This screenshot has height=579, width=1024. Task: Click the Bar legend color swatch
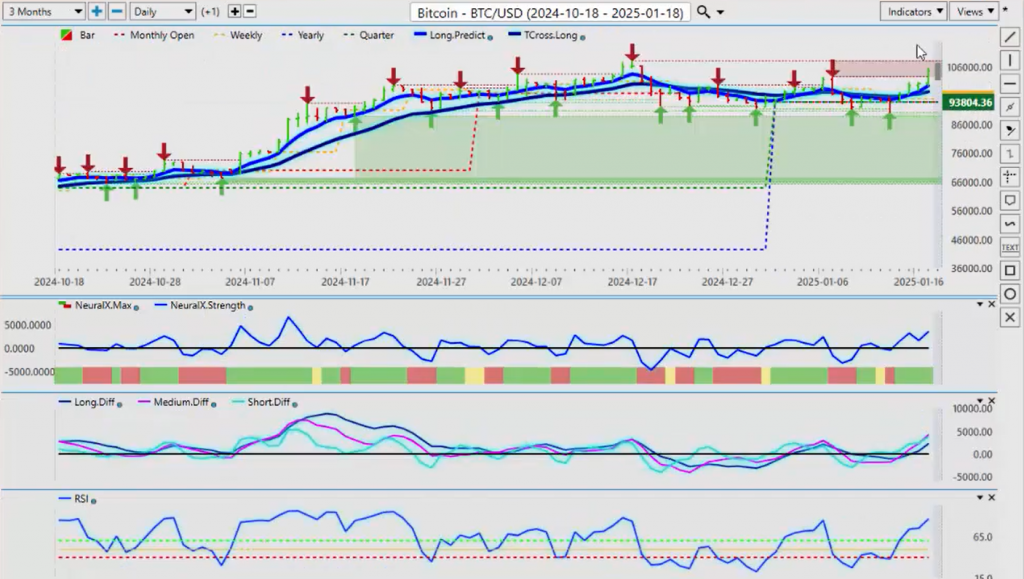coord(66,35)
